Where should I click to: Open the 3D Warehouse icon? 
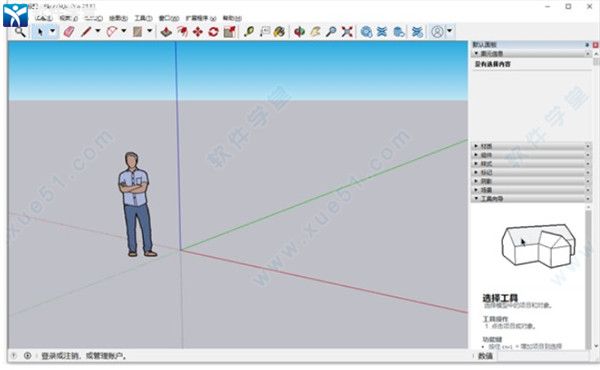(366, 32)
